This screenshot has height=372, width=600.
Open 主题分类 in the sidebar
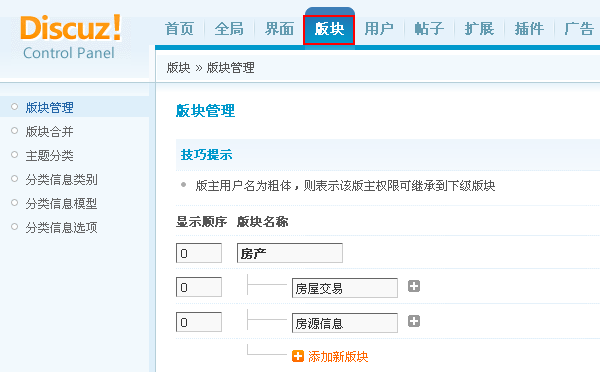point(49,155)
